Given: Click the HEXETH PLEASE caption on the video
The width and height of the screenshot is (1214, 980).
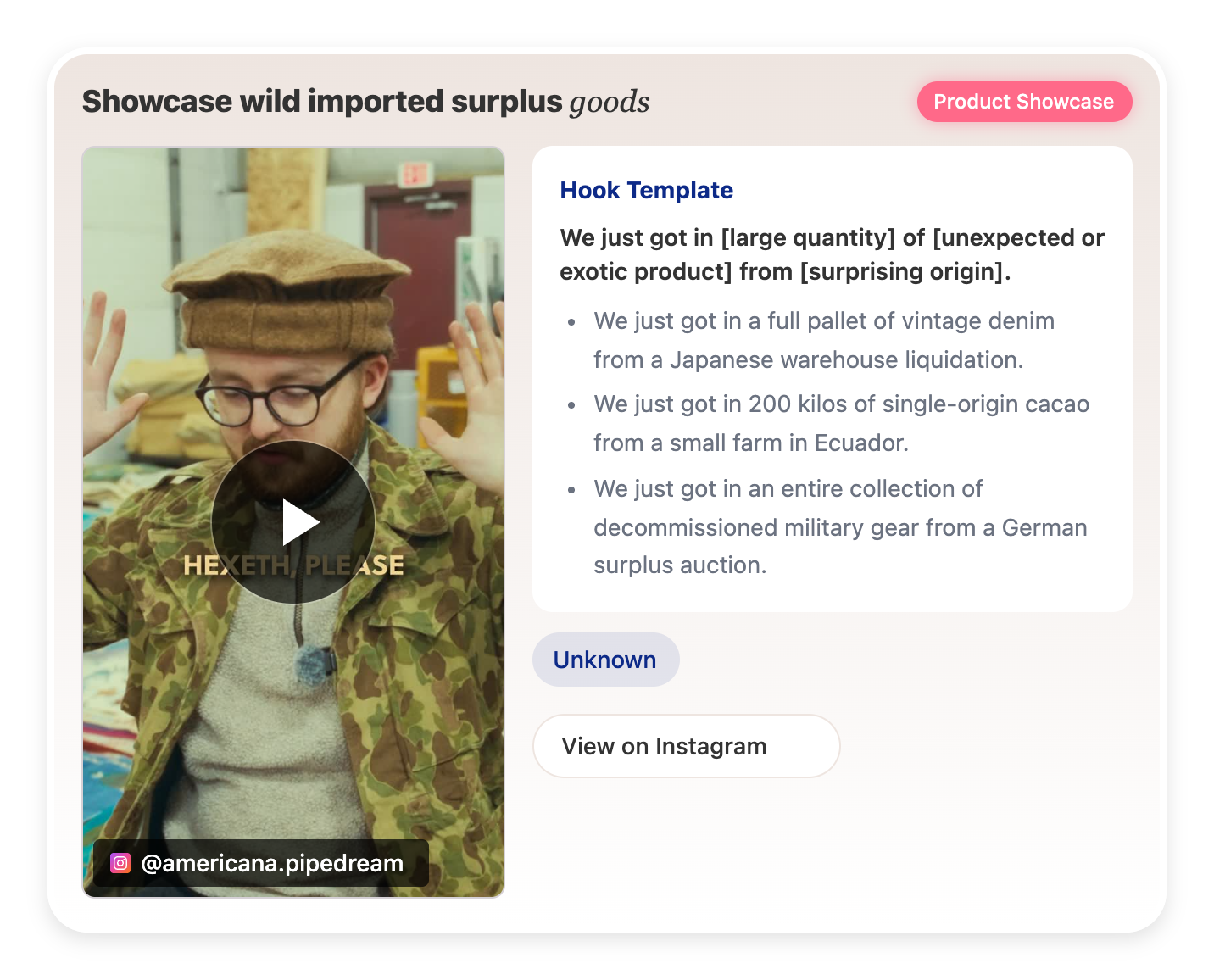Looking at the screenshot, I should click(x=292, y=564).
